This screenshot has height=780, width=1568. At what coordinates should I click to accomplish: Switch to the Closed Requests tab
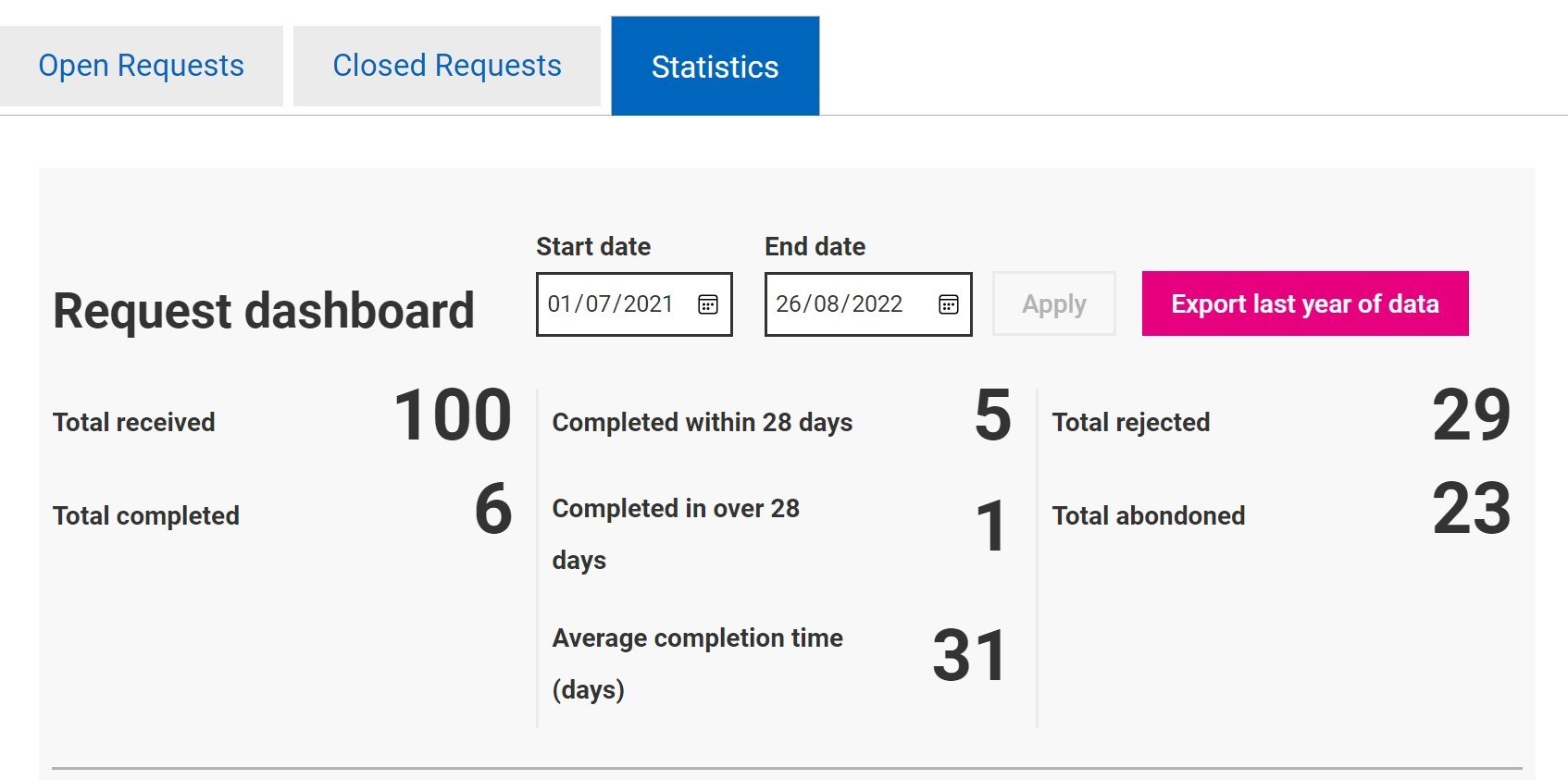tap(446, 65)
